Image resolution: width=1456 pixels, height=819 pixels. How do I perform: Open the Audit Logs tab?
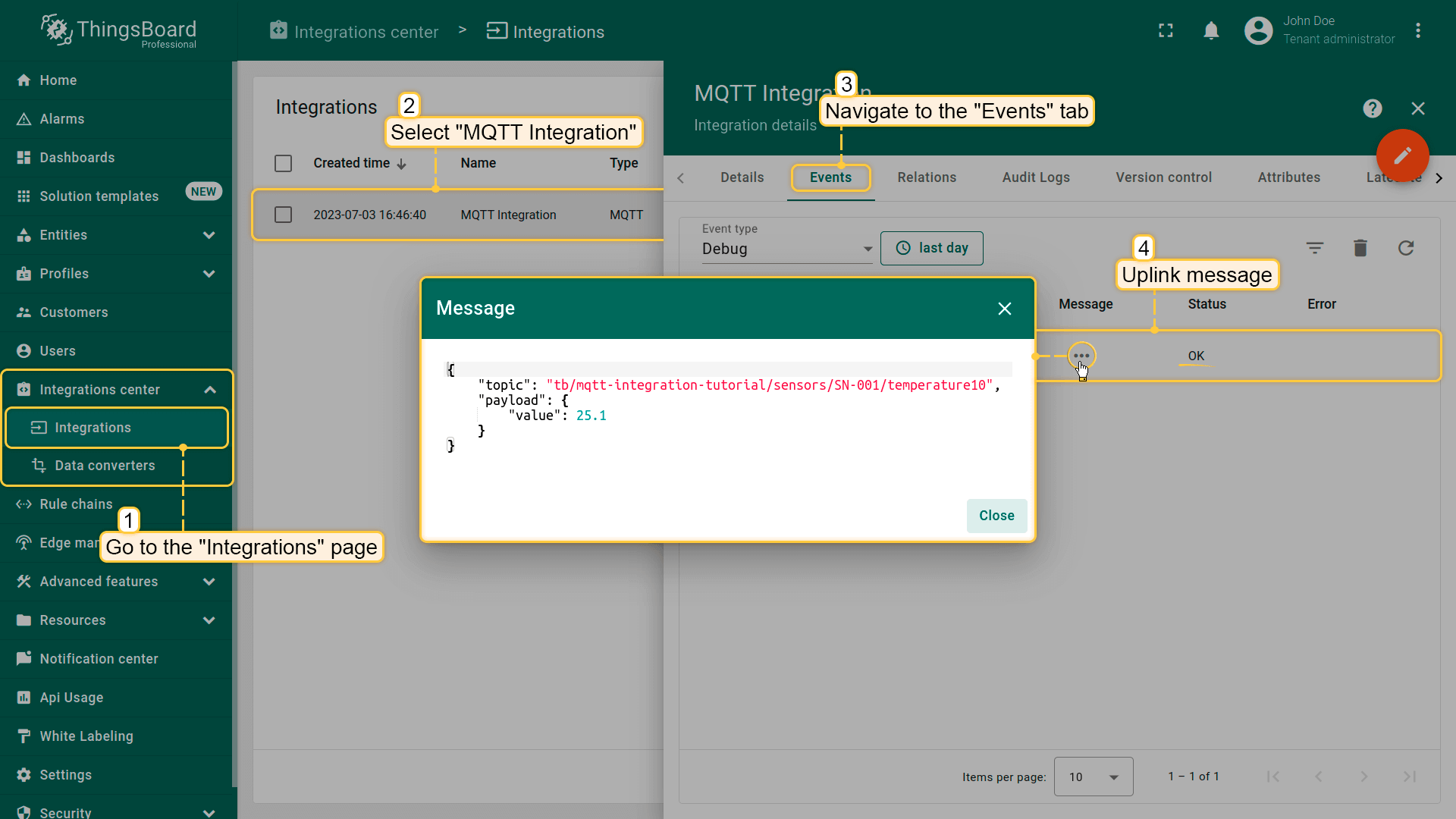pyautogui.click(x=1035, y=177)
